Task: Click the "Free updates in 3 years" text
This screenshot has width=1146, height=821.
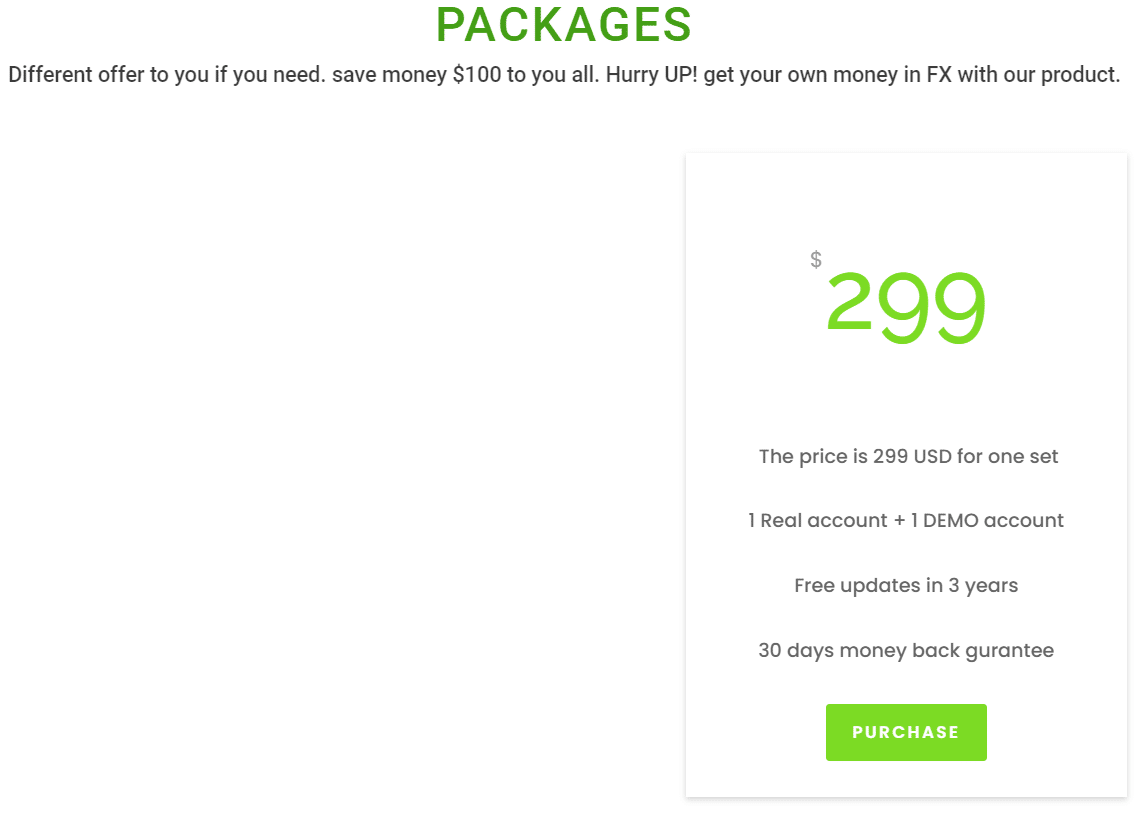Action: (906, 585)
